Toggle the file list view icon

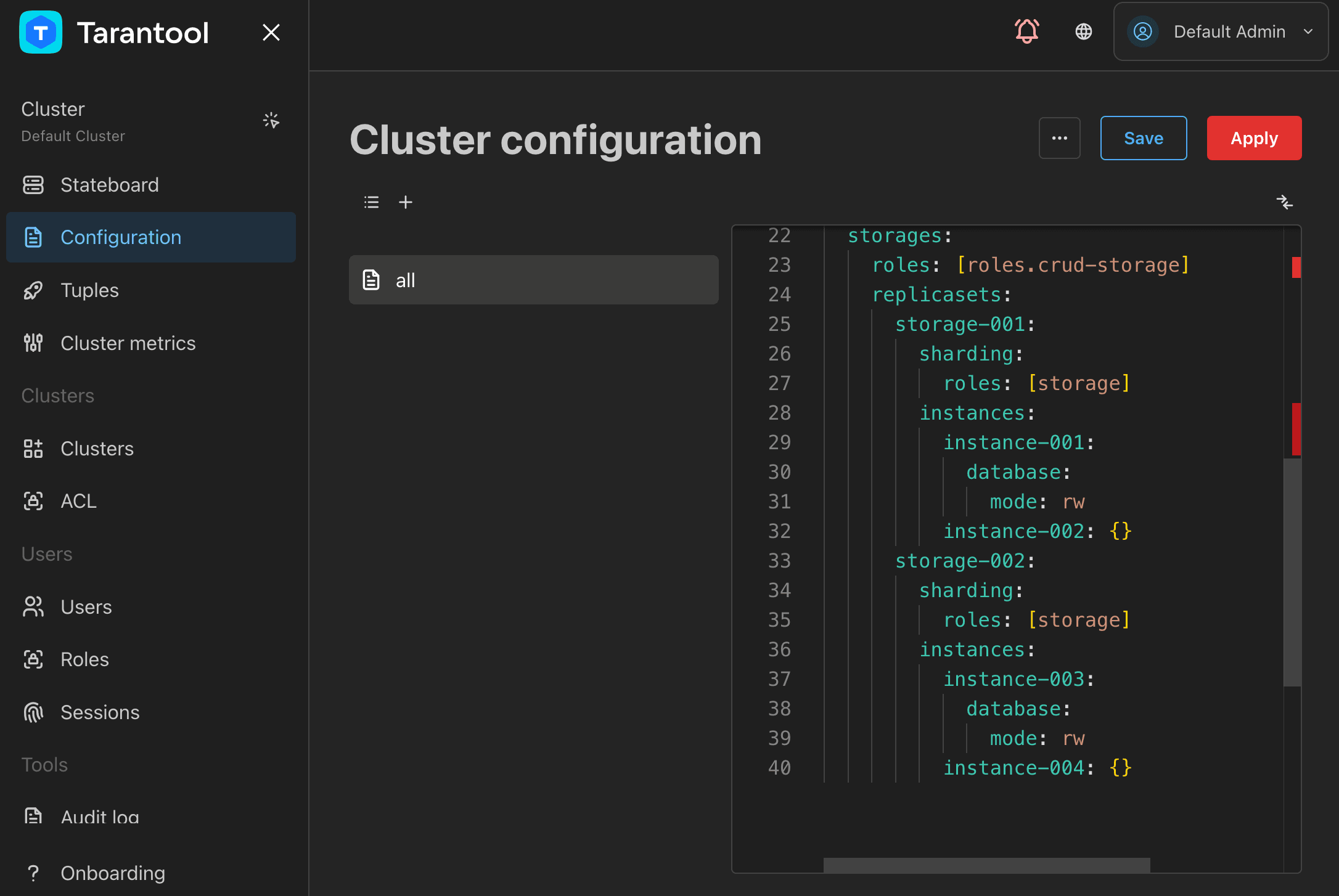pos(372,202)
